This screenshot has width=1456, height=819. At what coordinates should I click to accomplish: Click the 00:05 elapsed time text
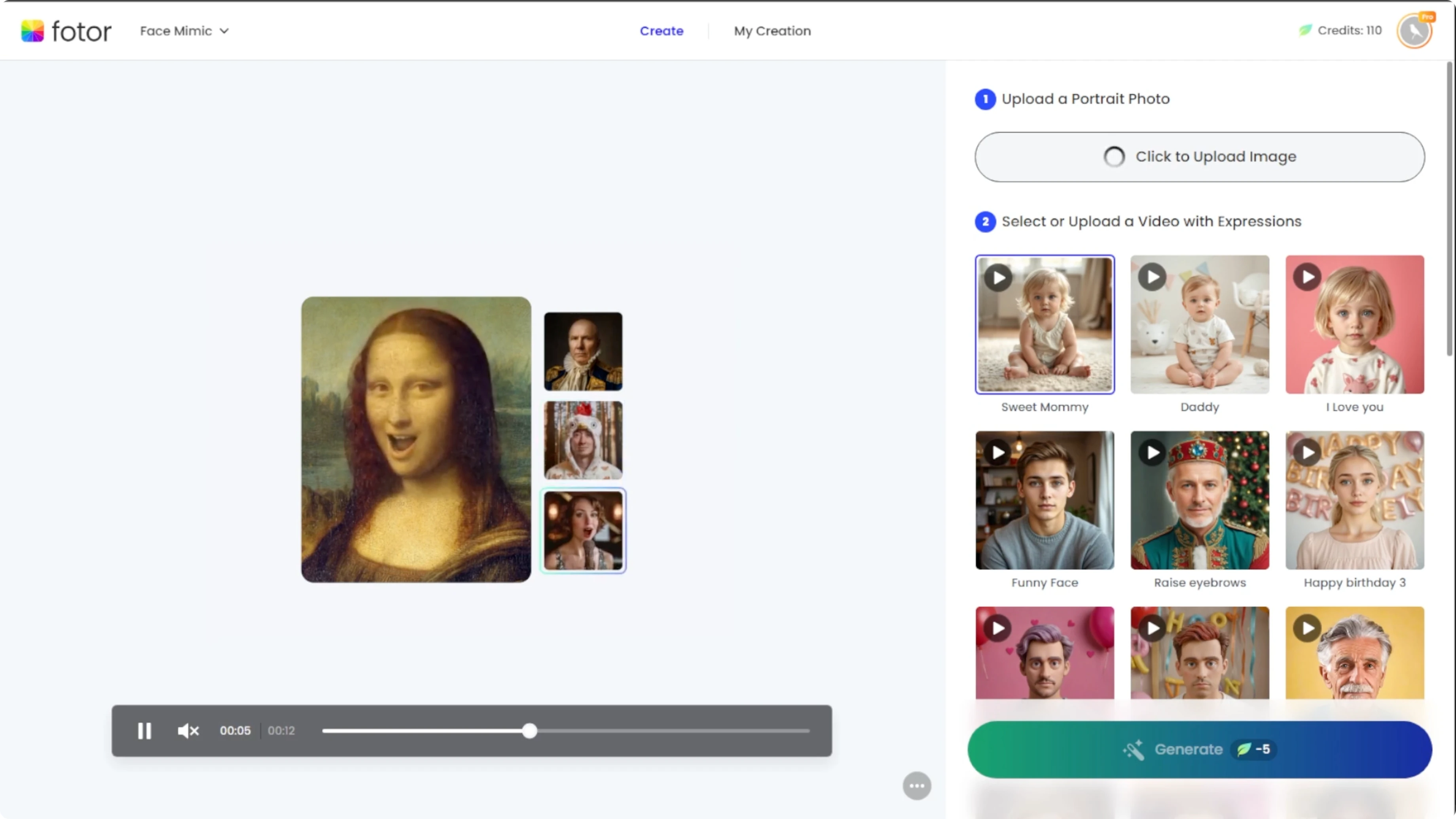235,731
